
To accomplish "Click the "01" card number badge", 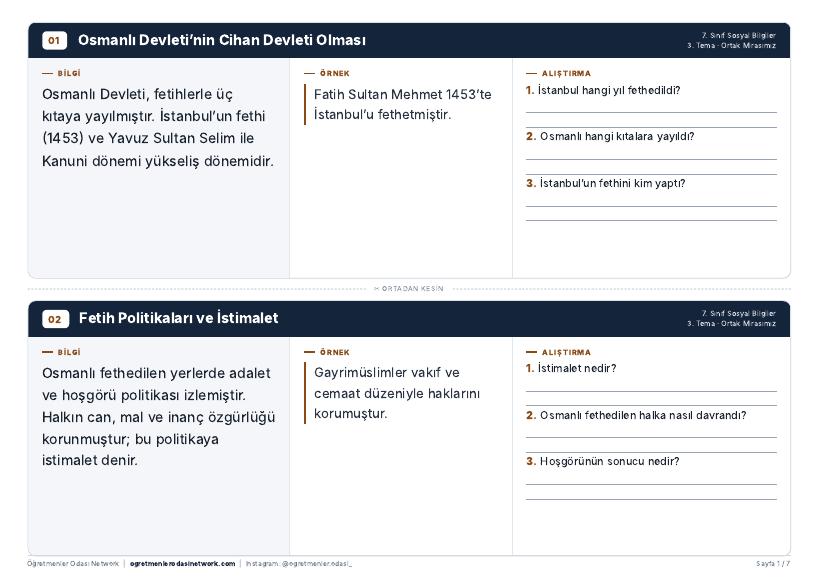I will coord(54,40).
